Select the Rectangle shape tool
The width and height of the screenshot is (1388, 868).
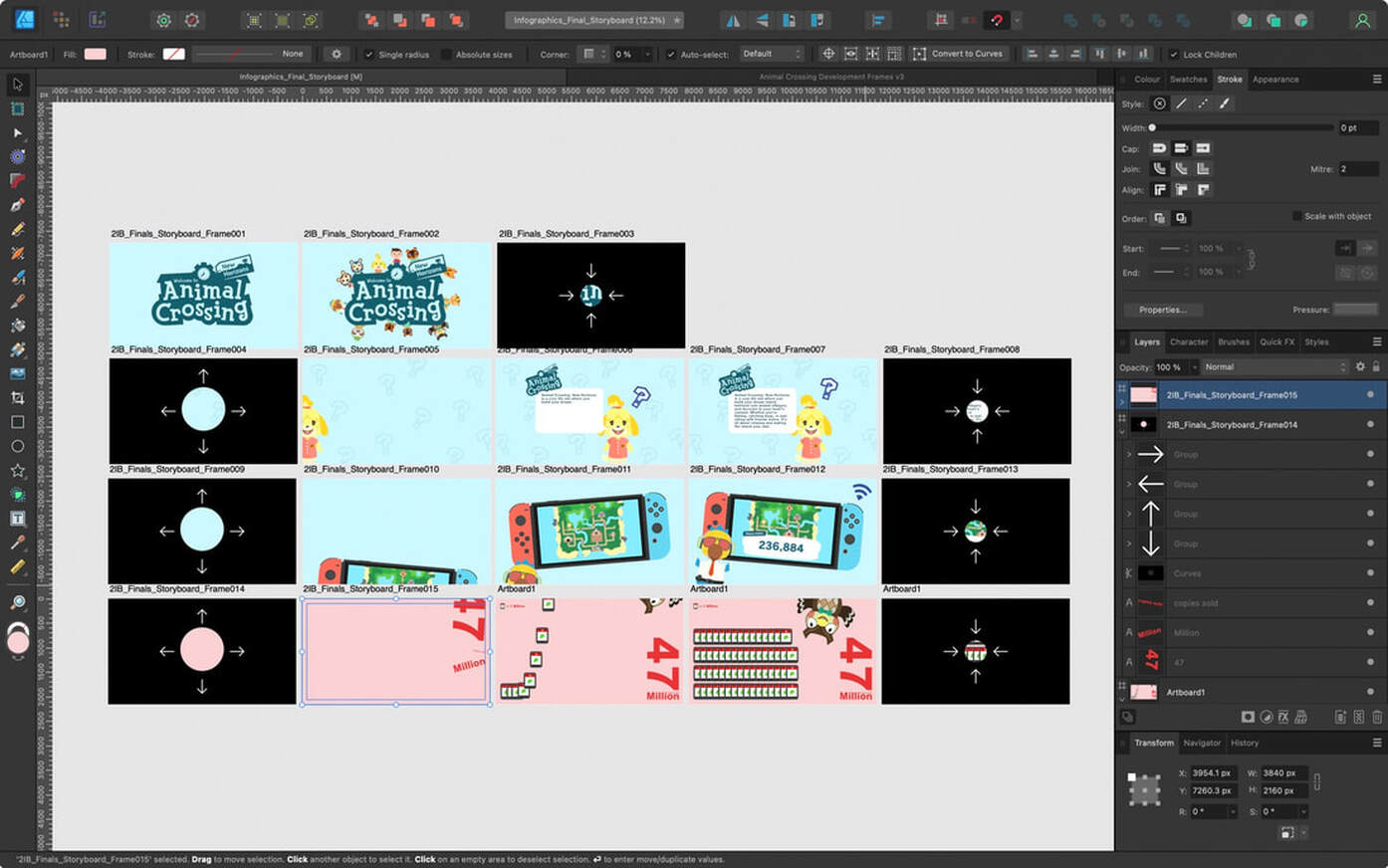(18, 422)
